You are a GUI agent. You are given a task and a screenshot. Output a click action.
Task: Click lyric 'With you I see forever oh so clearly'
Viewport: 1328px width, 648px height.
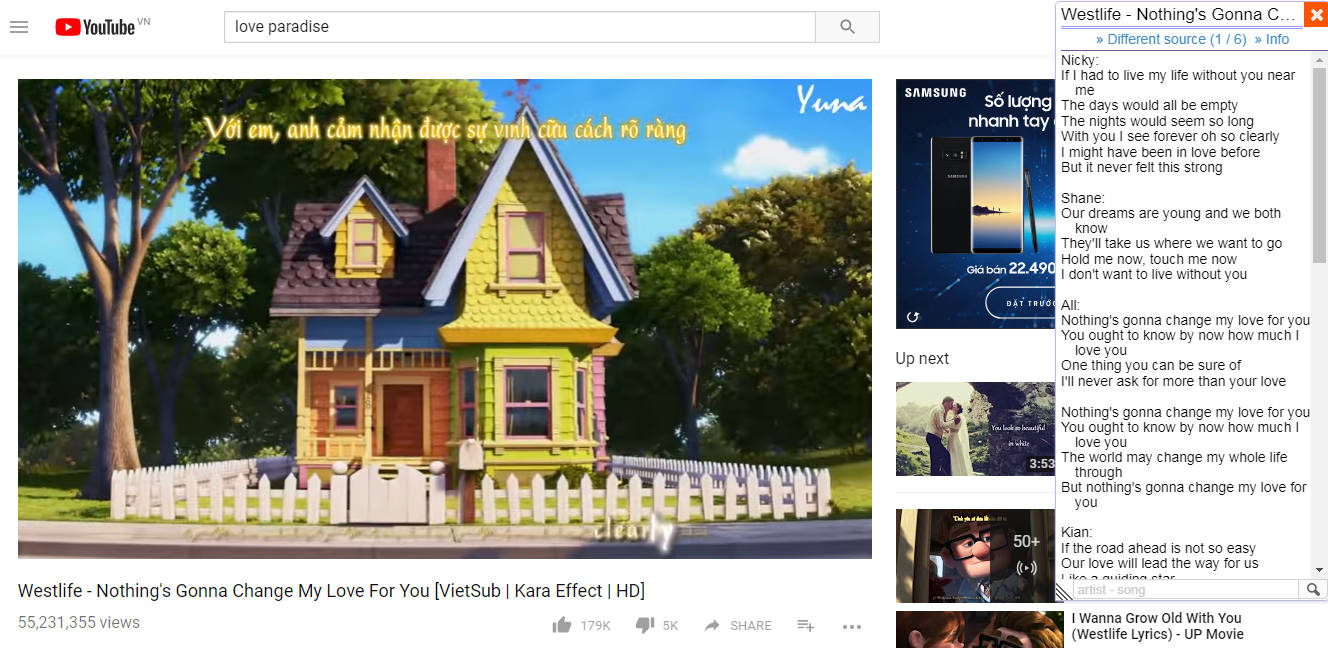pos(1170,136)
